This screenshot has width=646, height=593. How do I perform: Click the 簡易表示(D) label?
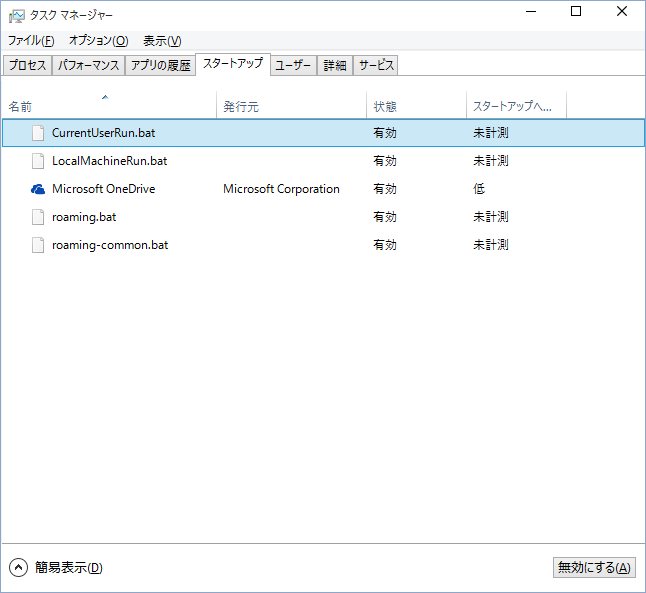[68, 567]
